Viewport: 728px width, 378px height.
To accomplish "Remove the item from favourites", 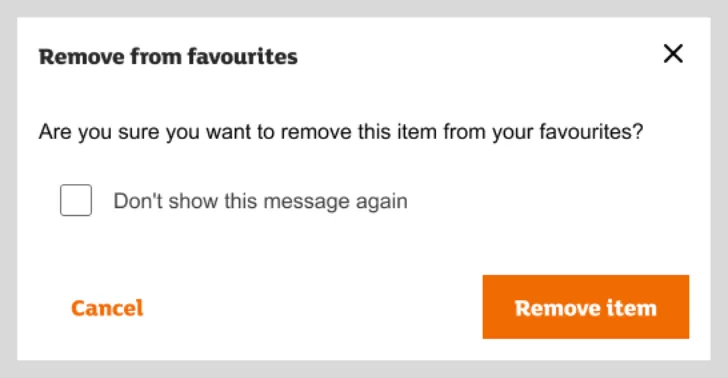I will pos(585,306).
